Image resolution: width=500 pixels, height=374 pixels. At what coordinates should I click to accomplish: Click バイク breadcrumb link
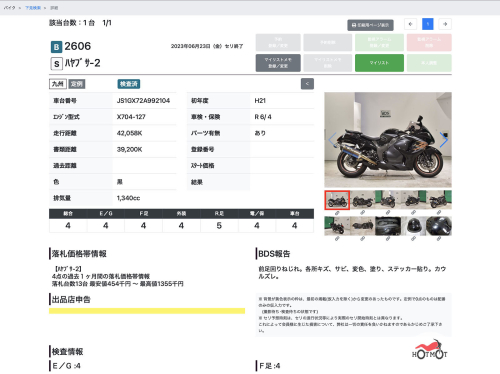[x=9, y=8]
